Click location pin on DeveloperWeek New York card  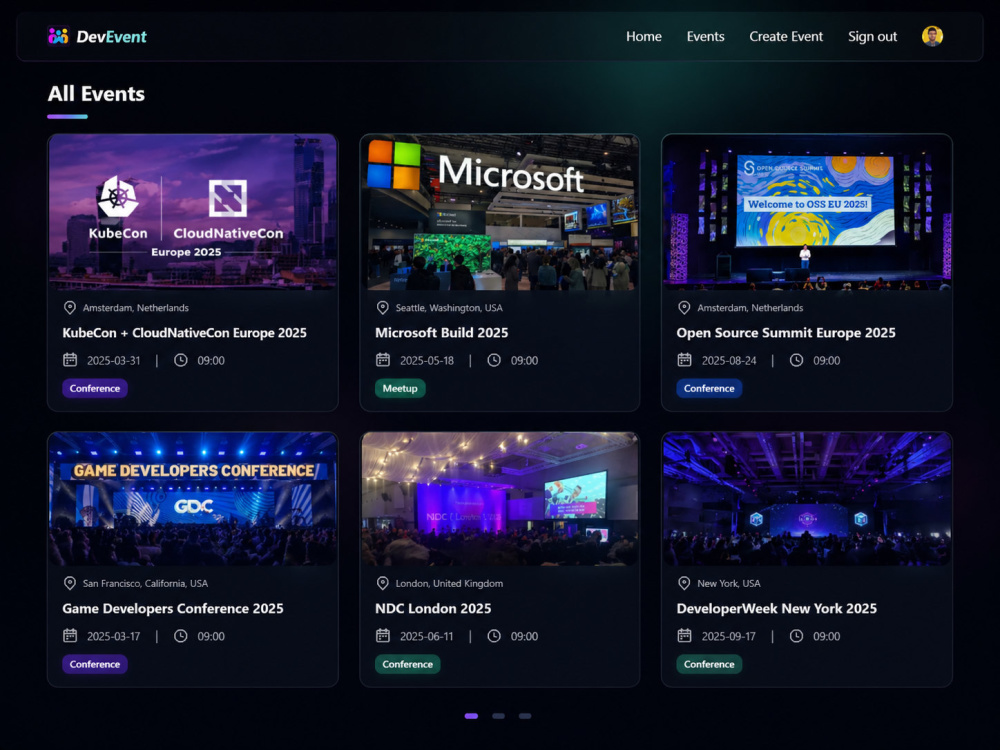pyautogui.click(x=684, y=583)
